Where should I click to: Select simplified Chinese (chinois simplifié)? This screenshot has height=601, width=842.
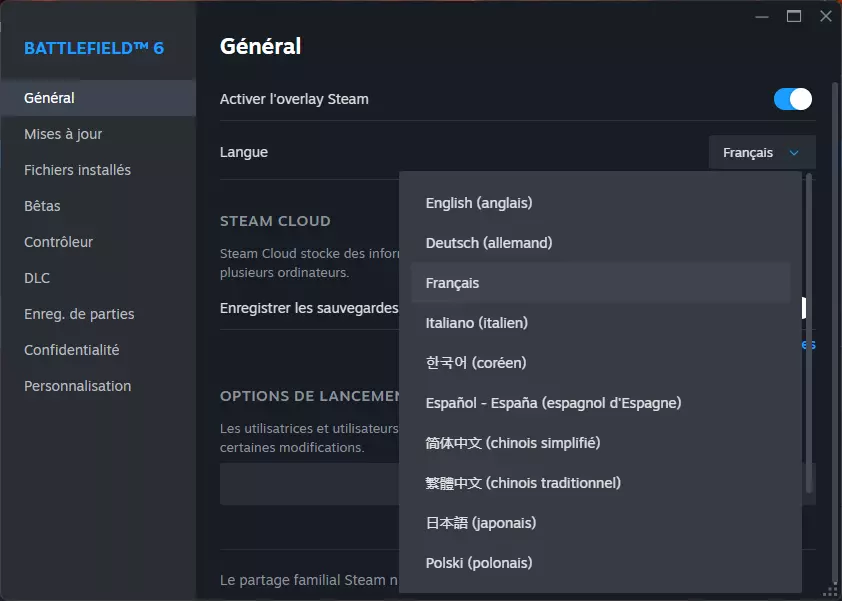point(513,443)
